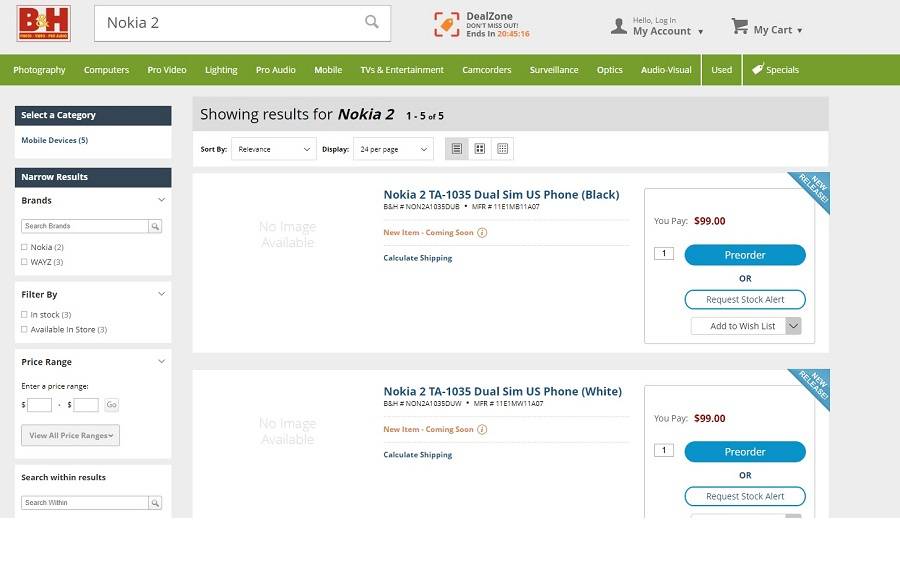Image resolution: width=900 pixels, height=566 pixels.
Task: Expand View All Price Ranges dropdown
Action: [x=70, y=435]
